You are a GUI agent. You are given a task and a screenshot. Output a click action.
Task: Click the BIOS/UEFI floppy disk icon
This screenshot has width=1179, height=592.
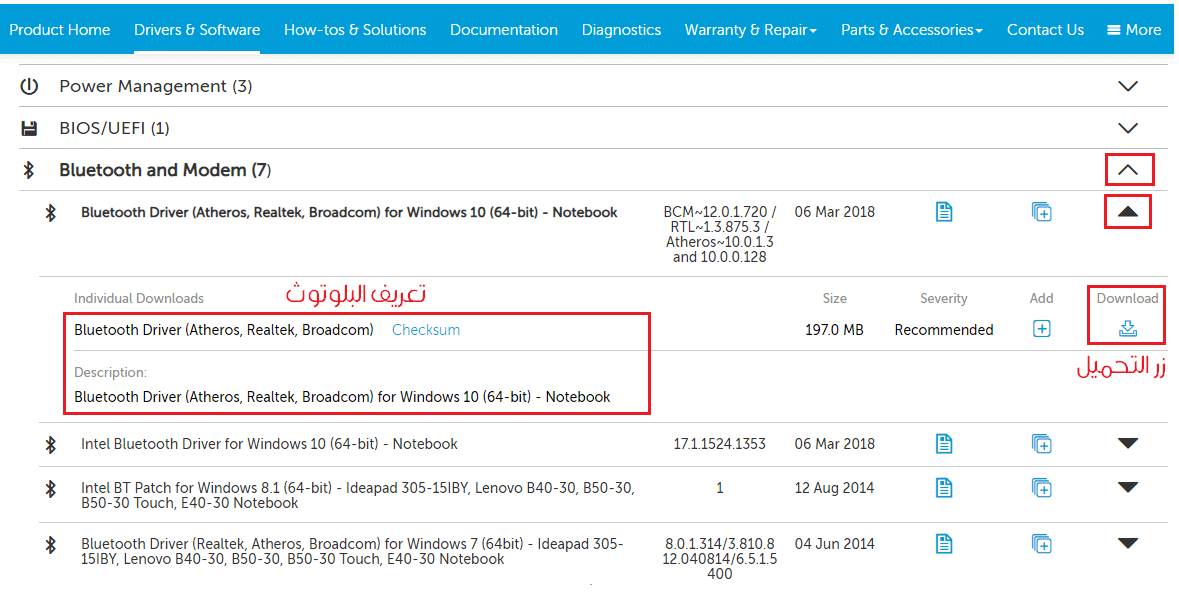29,129
